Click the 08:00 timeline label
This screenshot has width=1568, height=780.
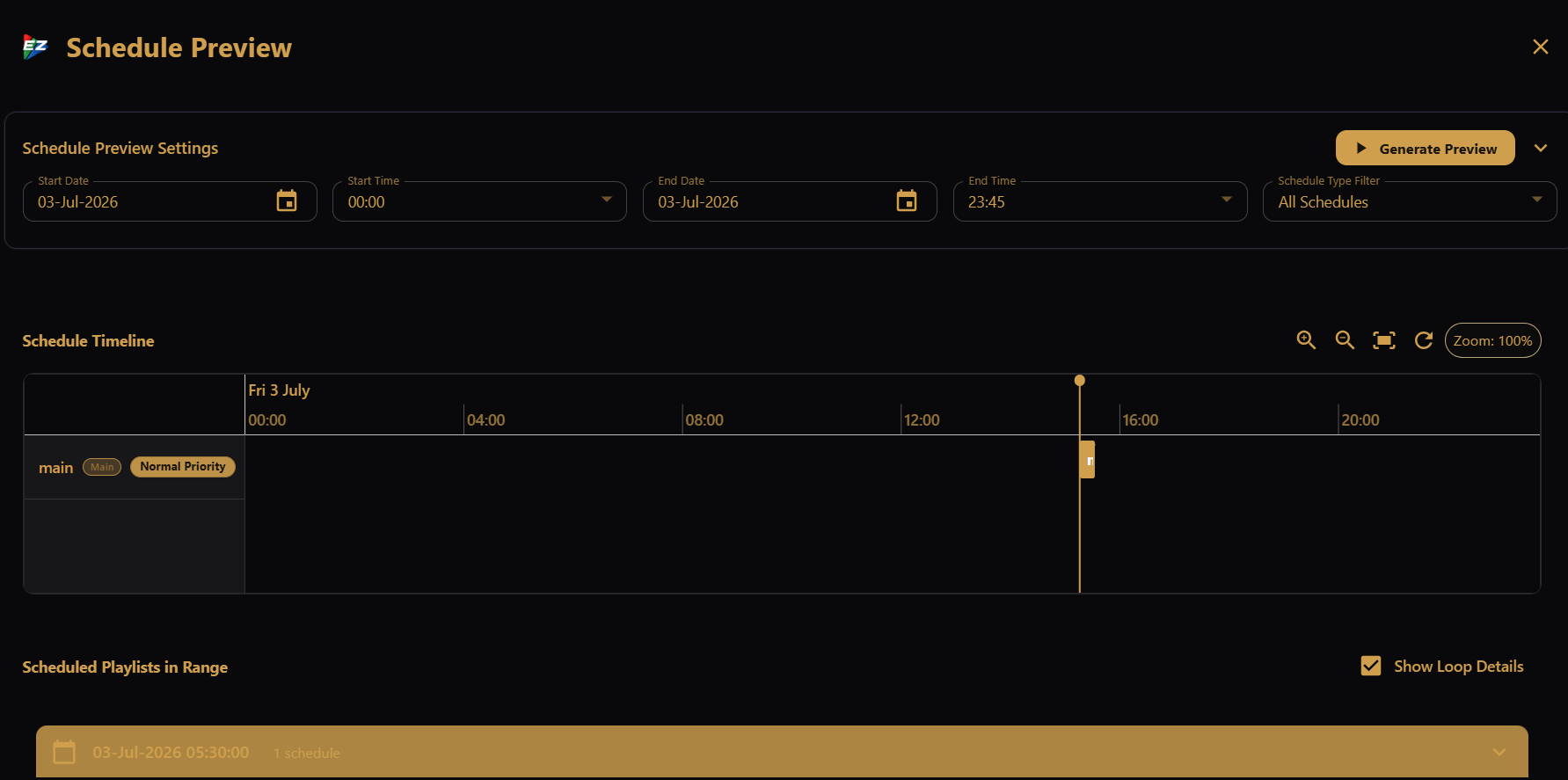704,420
